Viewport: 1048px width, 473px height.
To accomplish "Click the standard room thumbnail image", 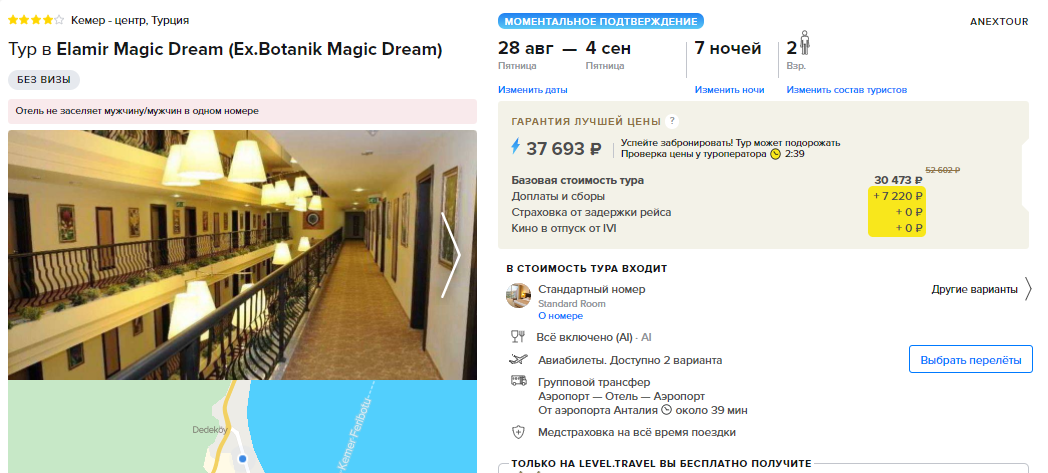I will tap(519, 295).
